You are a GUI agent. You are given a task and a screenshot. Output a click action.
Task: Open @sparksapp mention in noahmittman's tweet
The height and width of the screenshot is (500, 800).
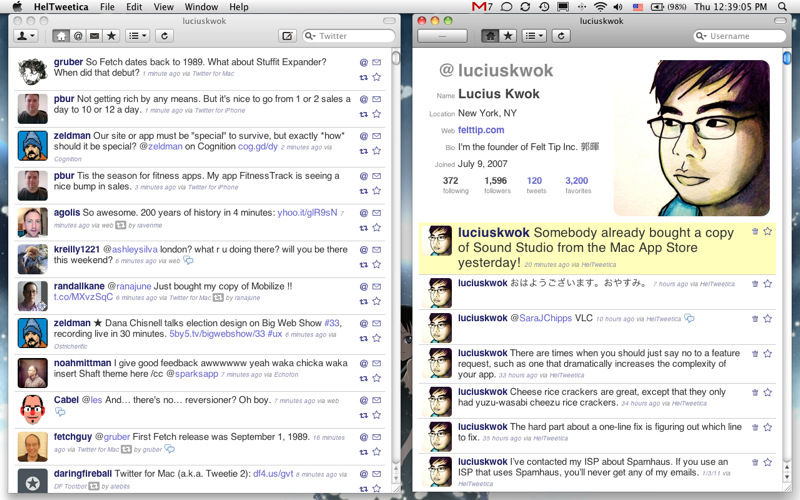(x=192, y=374)
